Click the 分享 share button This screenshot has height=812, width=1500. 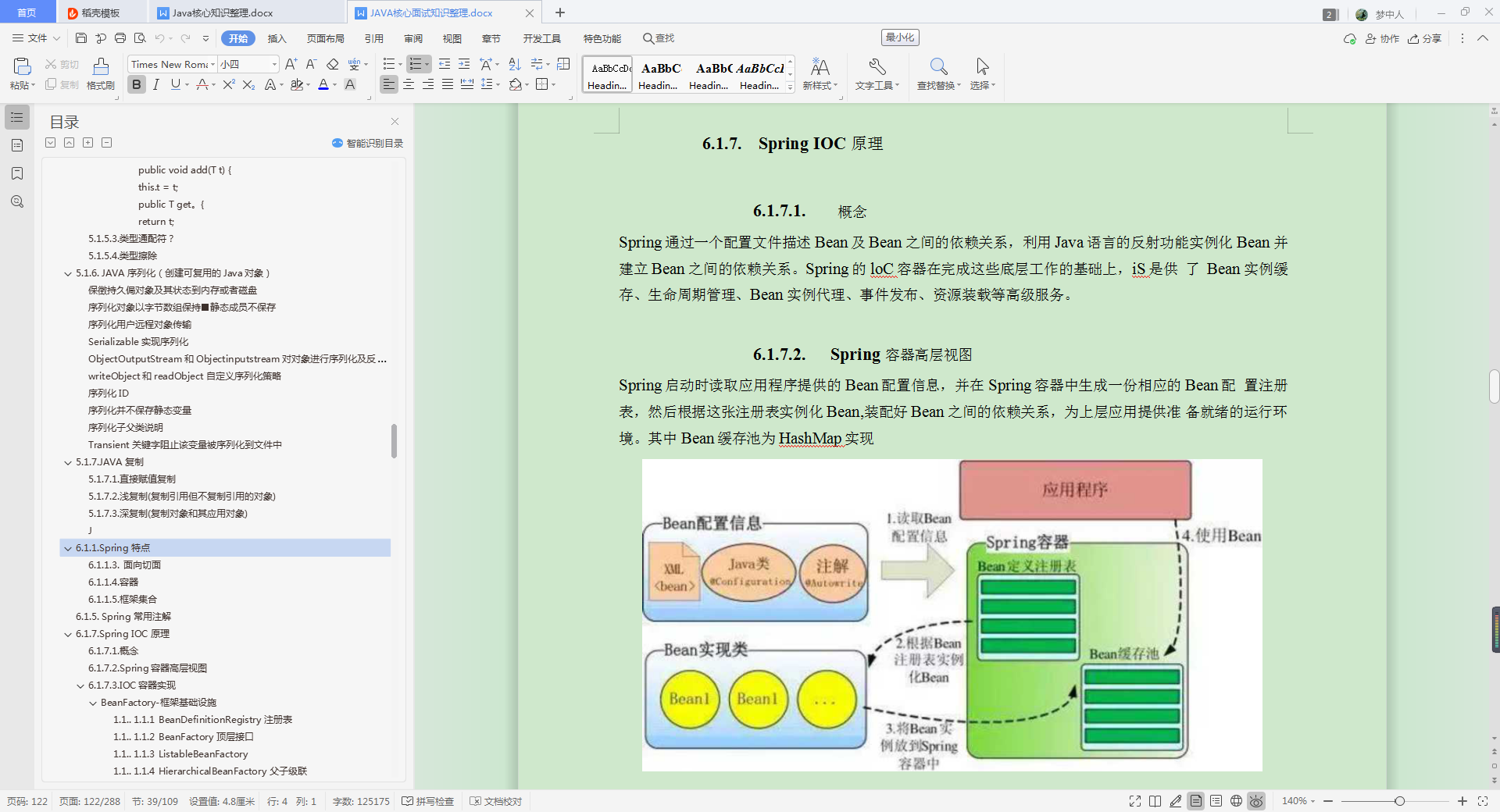point(1425,38)
